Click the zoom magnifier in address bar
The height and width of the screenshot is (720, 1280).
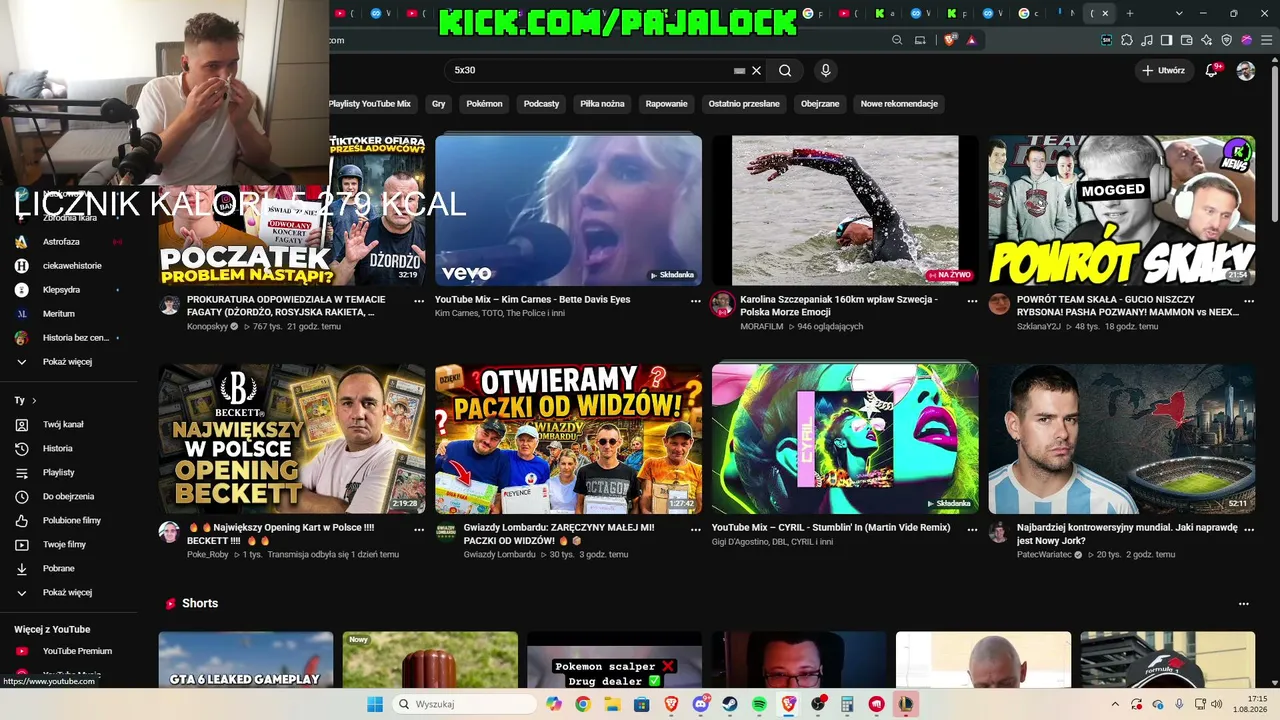pos(897,40)
